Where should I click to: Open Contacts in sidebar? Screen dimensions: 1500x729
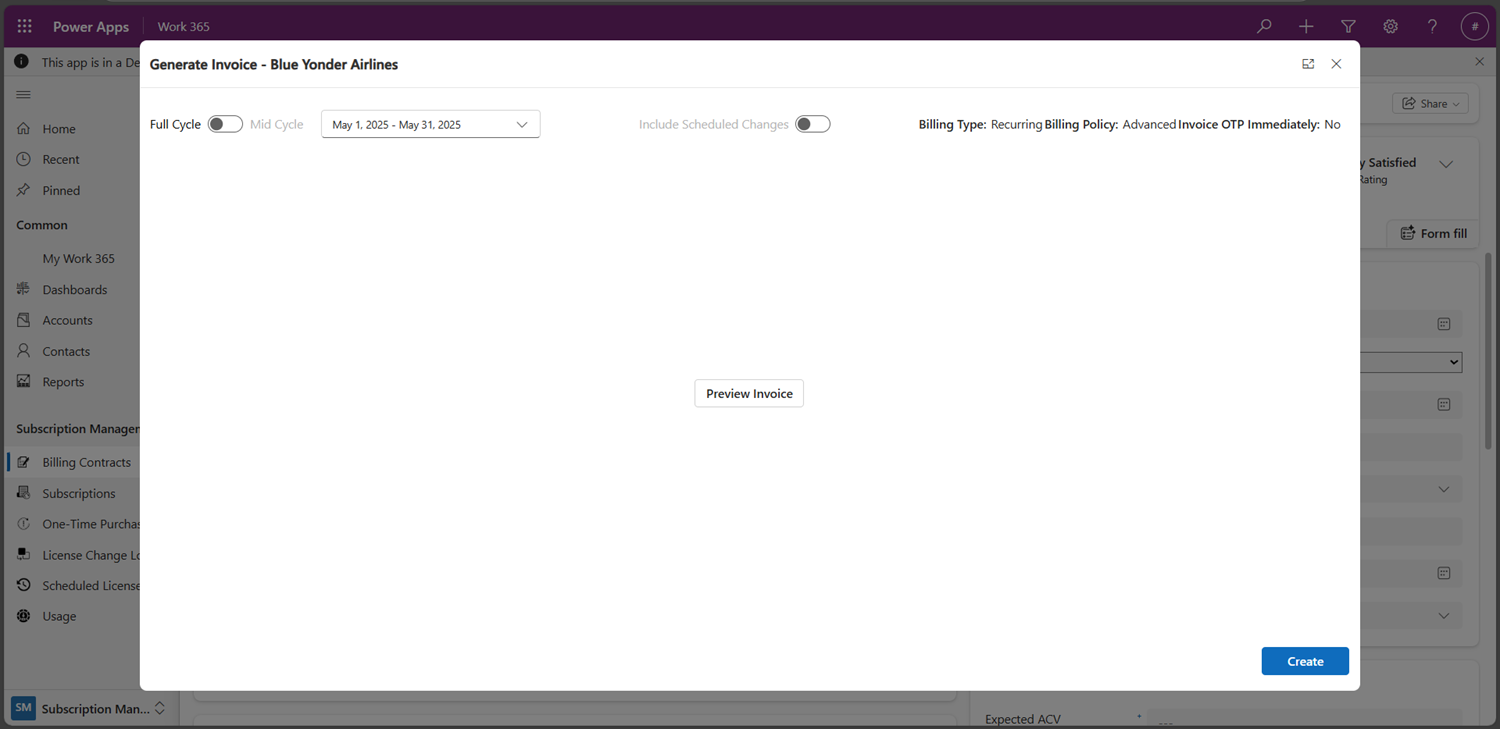(x=66, y=351)
